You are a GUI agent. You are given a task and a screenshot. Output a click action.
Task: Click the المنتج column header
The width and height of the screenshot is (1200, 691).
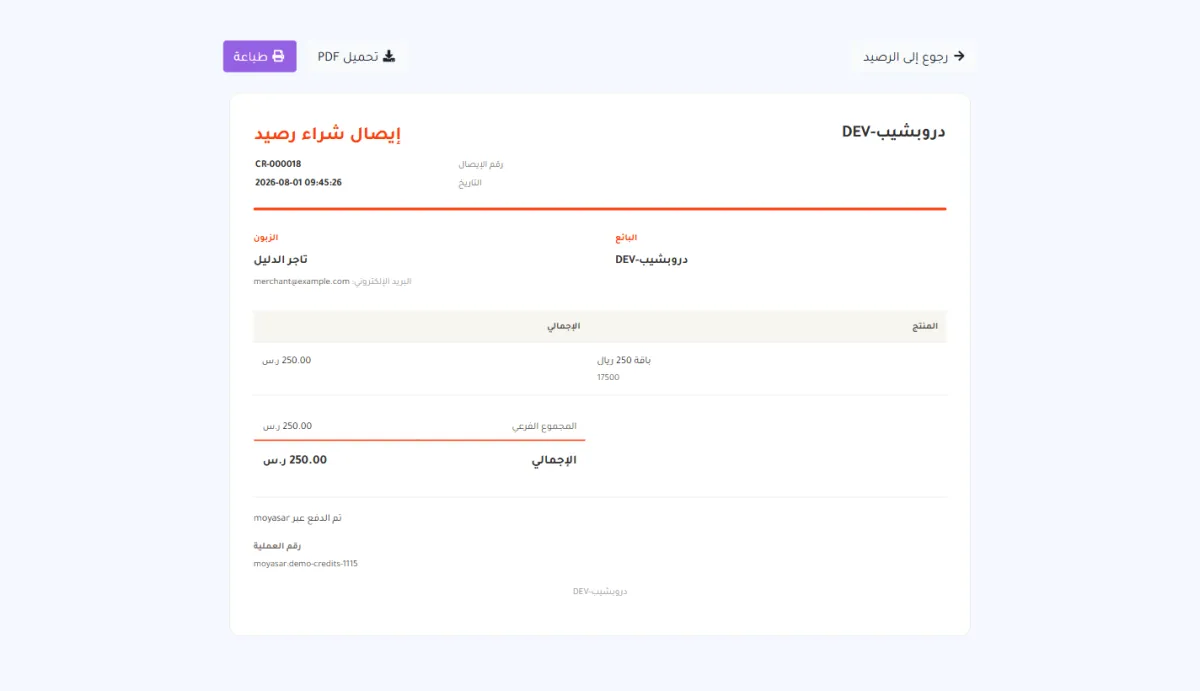coord(926,327)
